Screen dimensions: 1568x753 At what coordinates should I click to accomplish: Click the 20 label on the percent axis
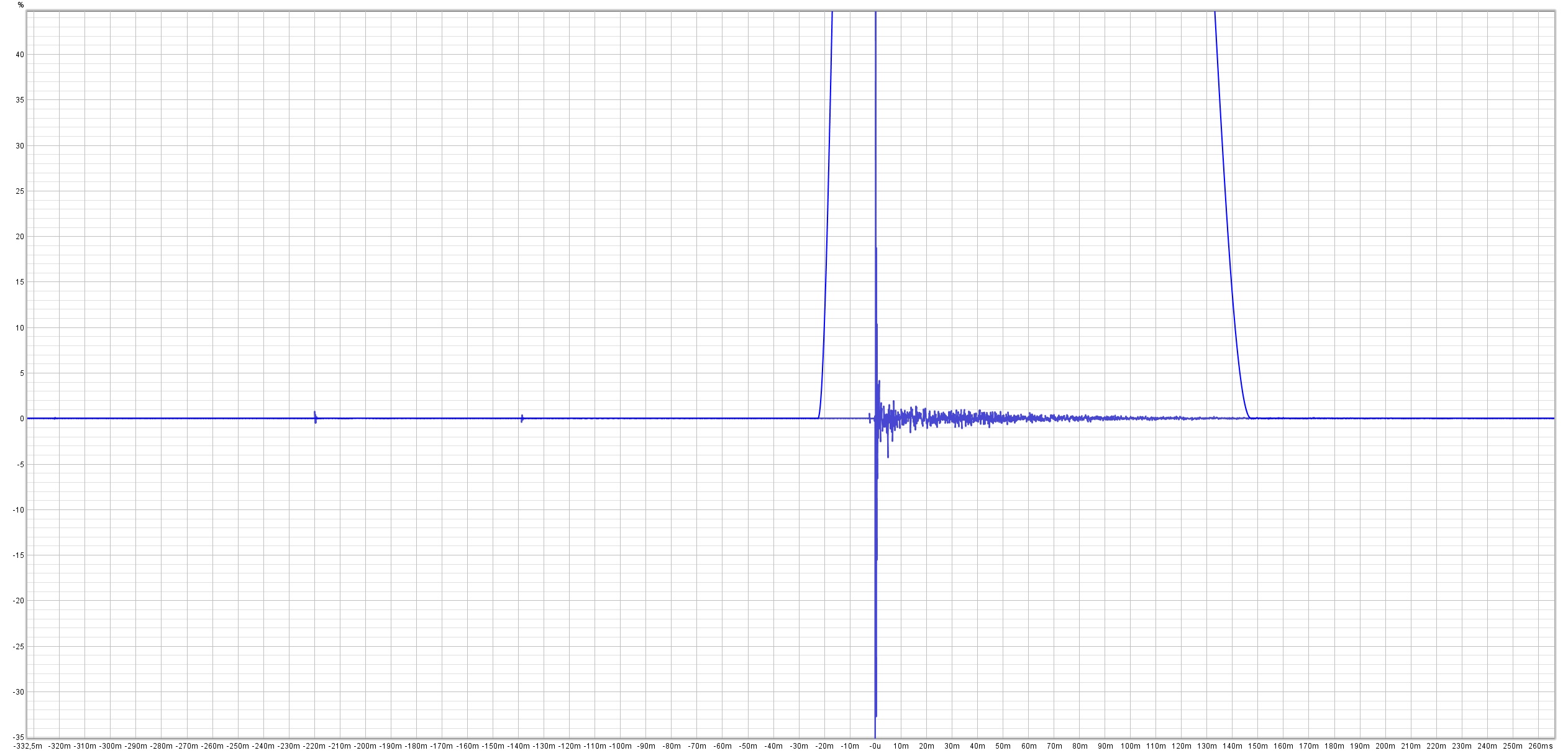pyautogui.click(x=21, y=237)
